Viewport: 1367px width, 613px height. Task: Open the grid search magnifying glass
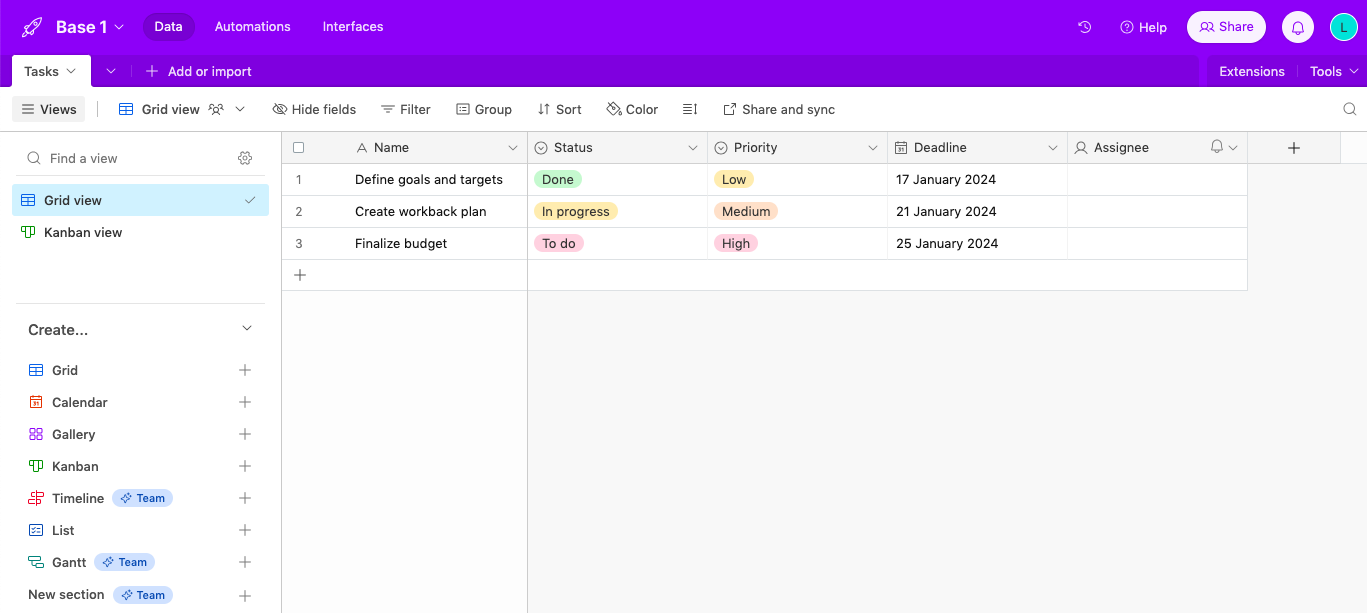(1349, 109)
